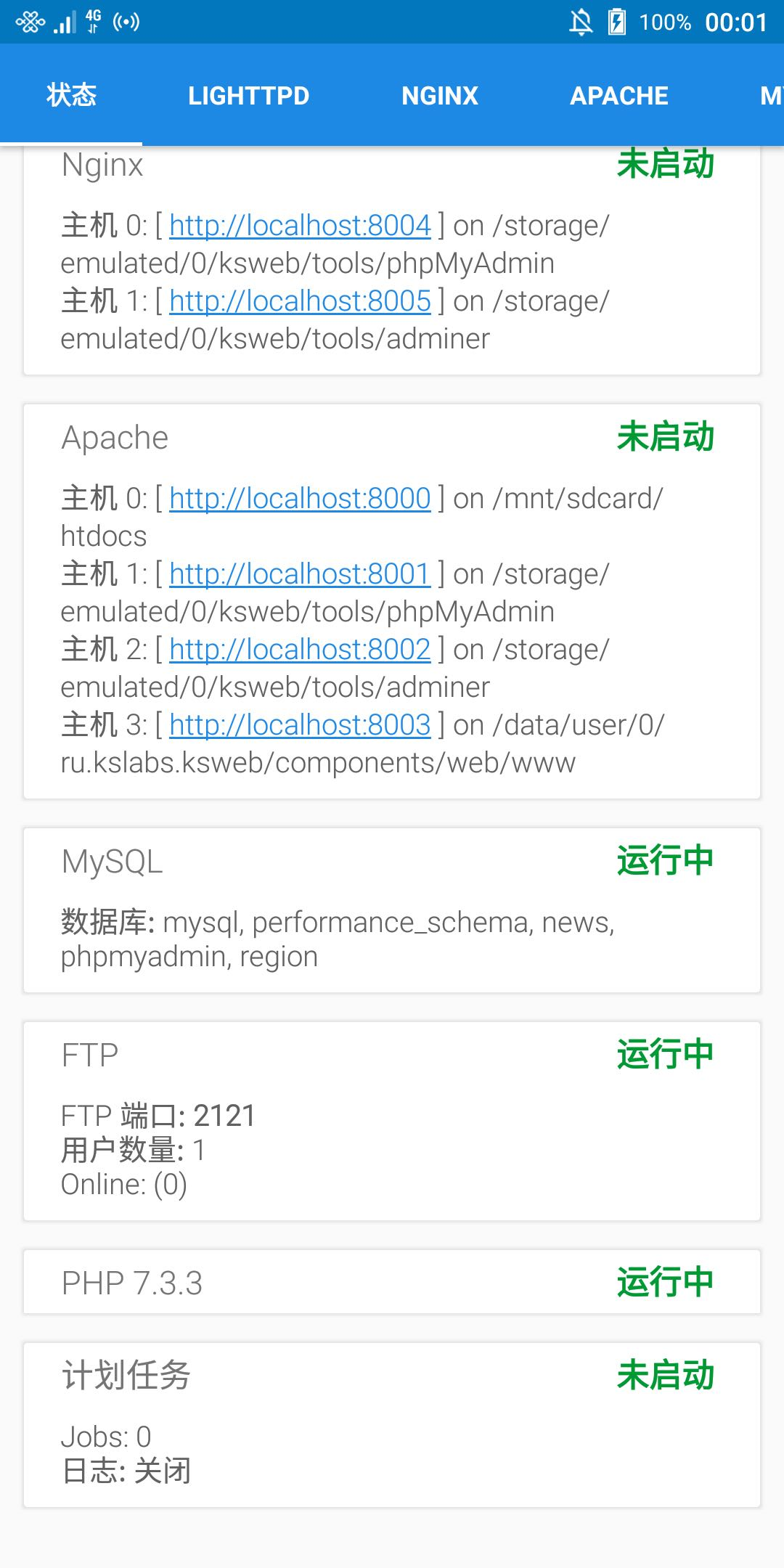Image resolution: width=784 pixels, height=1568 pixels.
Task: Tap the battery charging icon
Action: point(616,22)
